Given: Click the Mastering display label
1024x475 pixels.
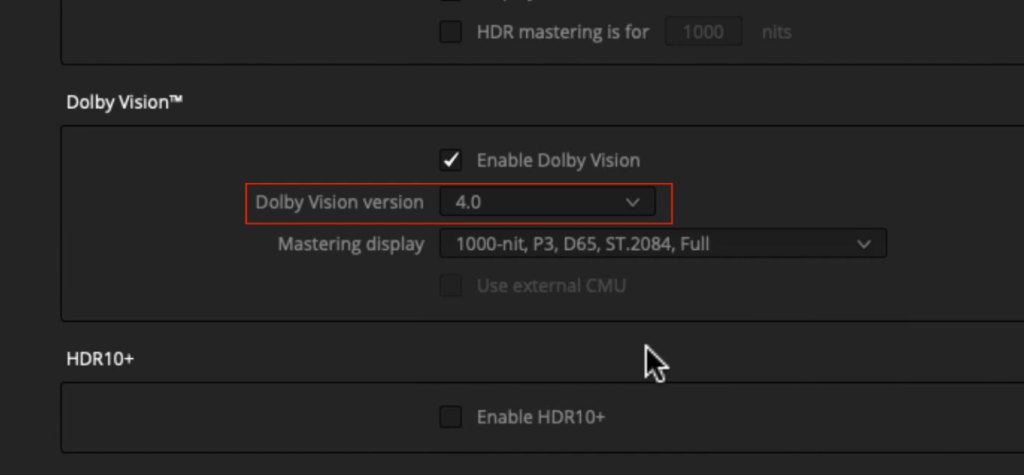Looking at the screenshot, I should [x=351, y=244].
